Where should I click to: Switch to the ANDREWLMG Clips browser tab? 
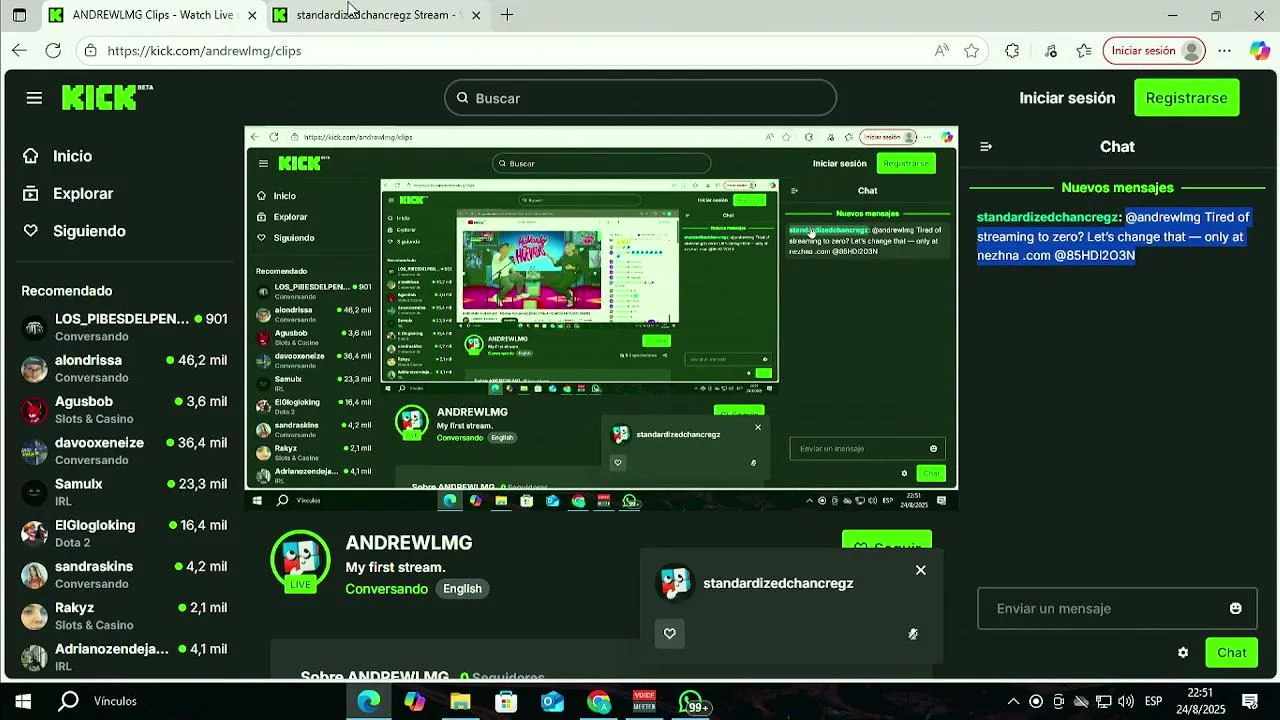[152, 15]
